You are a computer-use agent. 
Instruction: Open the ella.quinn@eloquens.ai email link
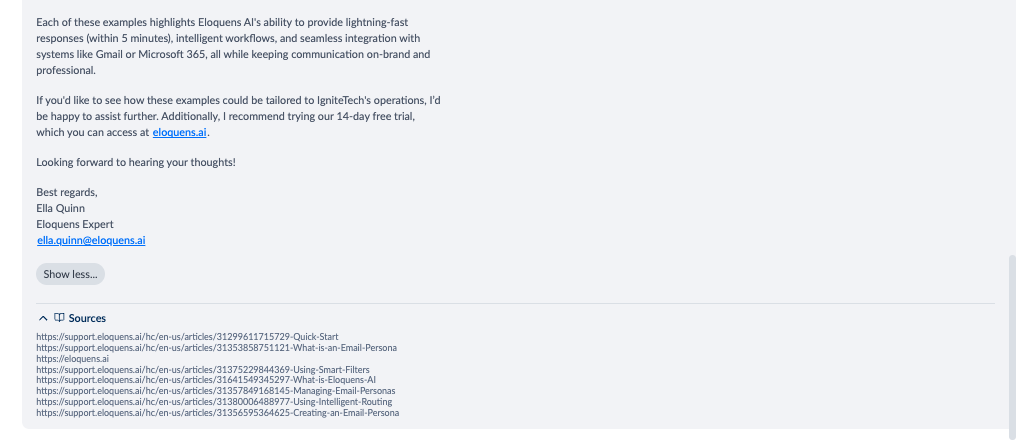pos(91,240)
